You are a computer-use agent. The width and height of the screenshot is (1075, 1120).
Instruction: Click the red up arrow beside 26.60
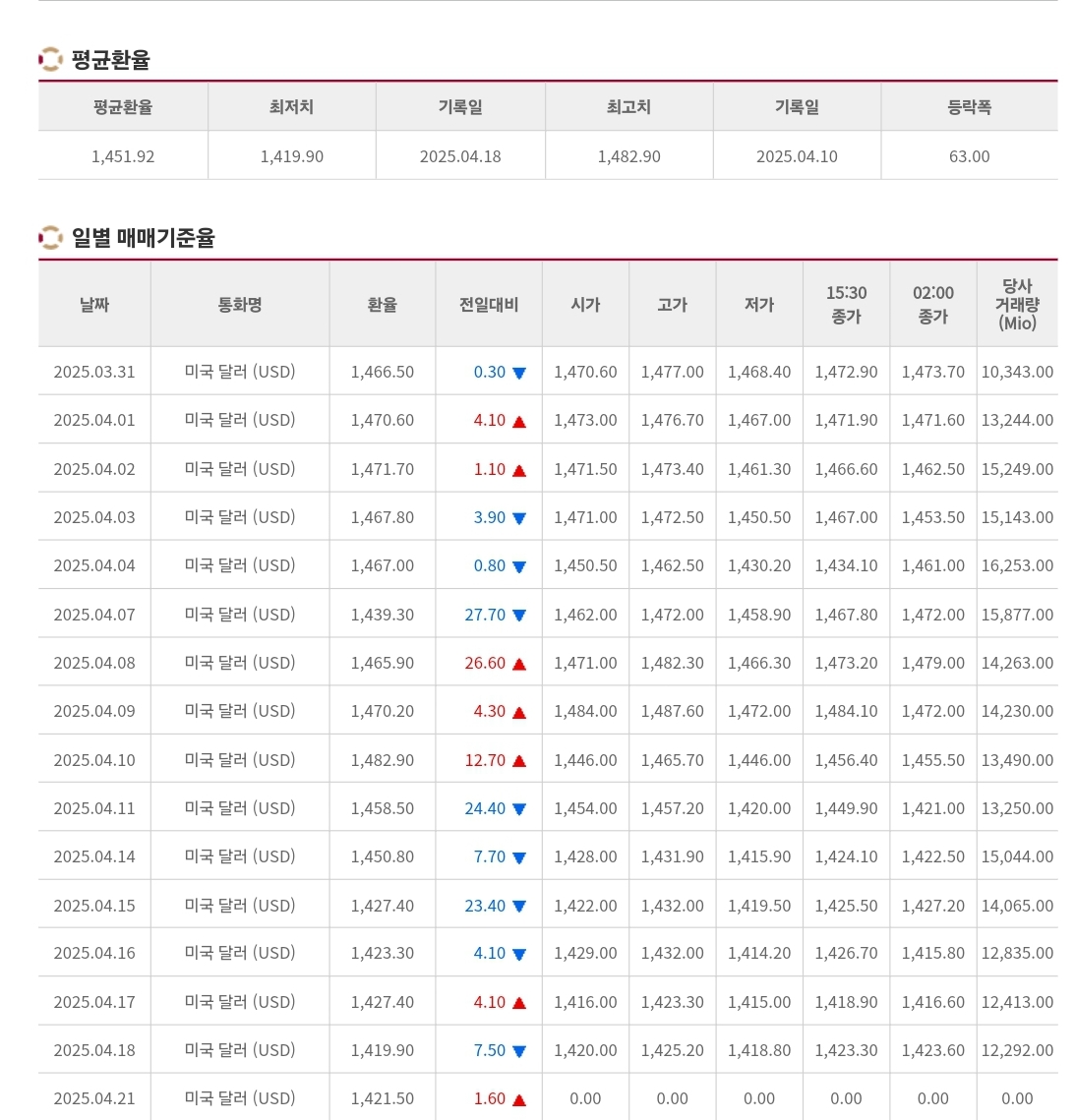(x=519, y=665)
